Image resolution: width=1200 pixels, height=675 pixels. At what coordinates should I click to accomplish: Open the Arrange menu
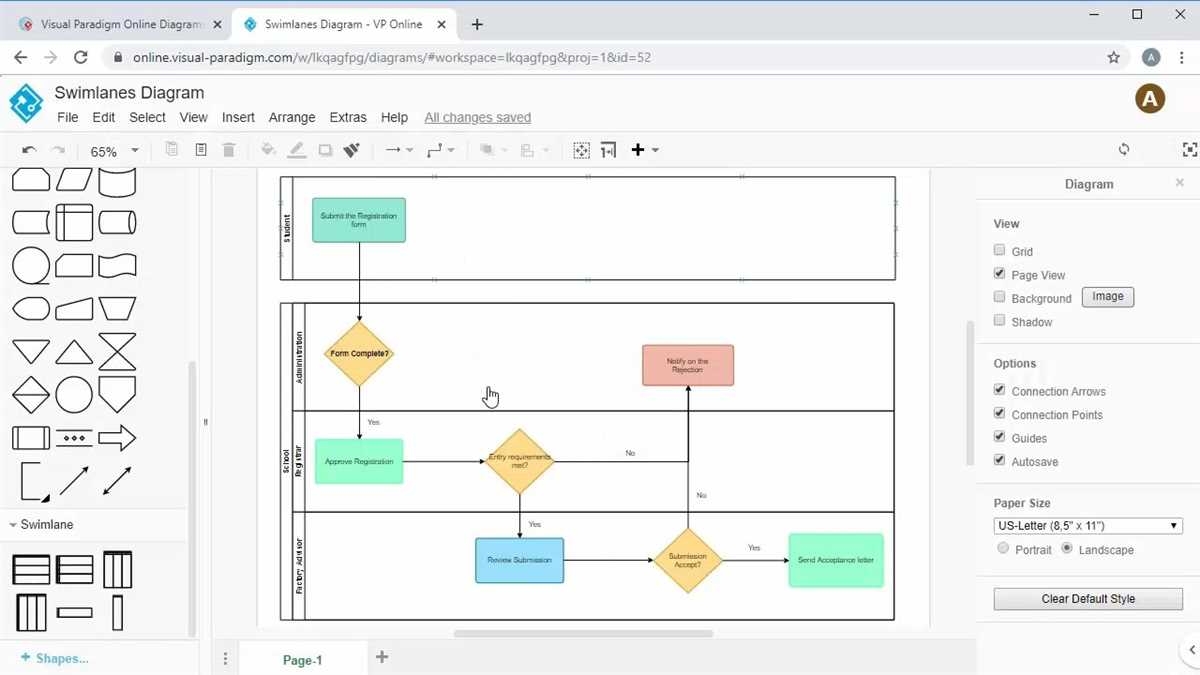291,117
